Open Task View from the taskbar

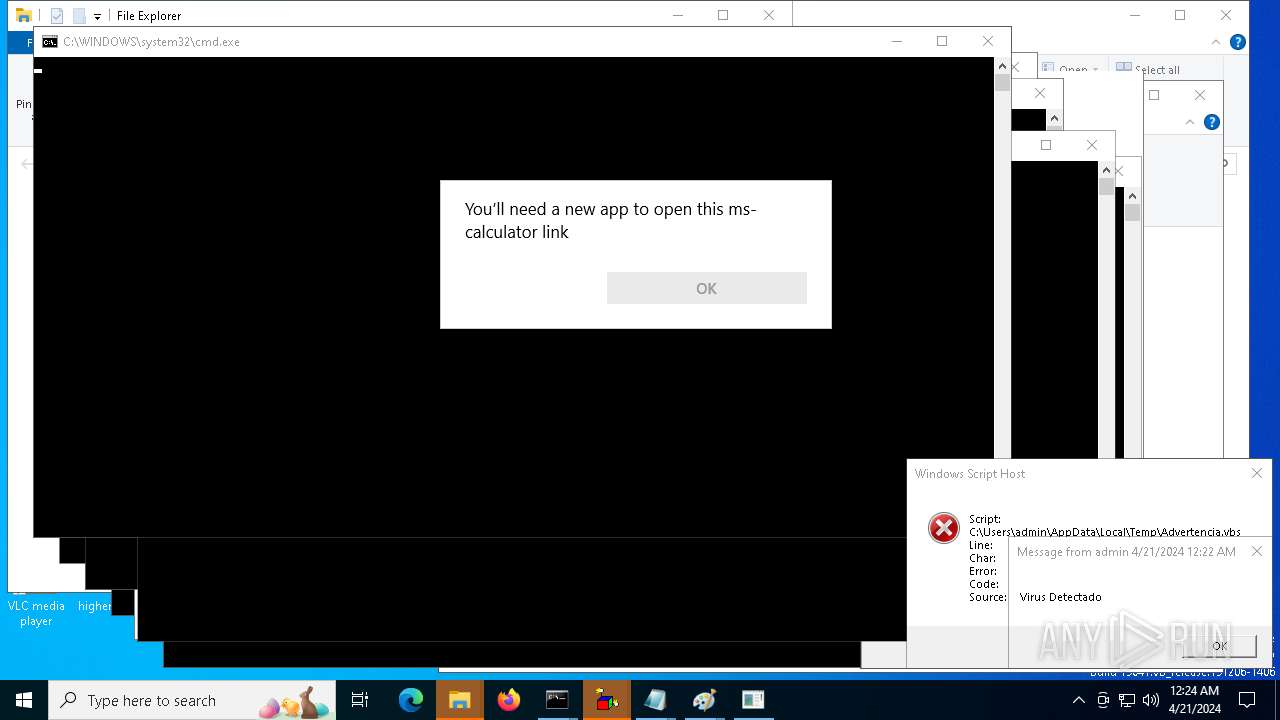(360, 700)
